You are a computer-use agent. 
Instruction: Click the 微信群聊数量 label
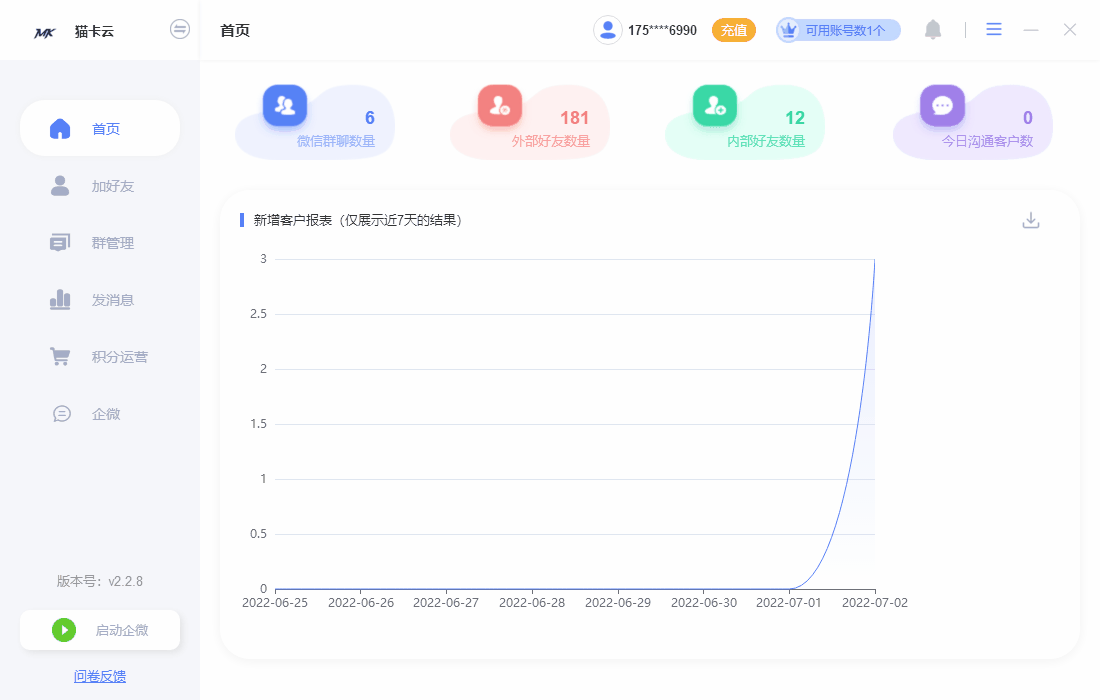336,141
